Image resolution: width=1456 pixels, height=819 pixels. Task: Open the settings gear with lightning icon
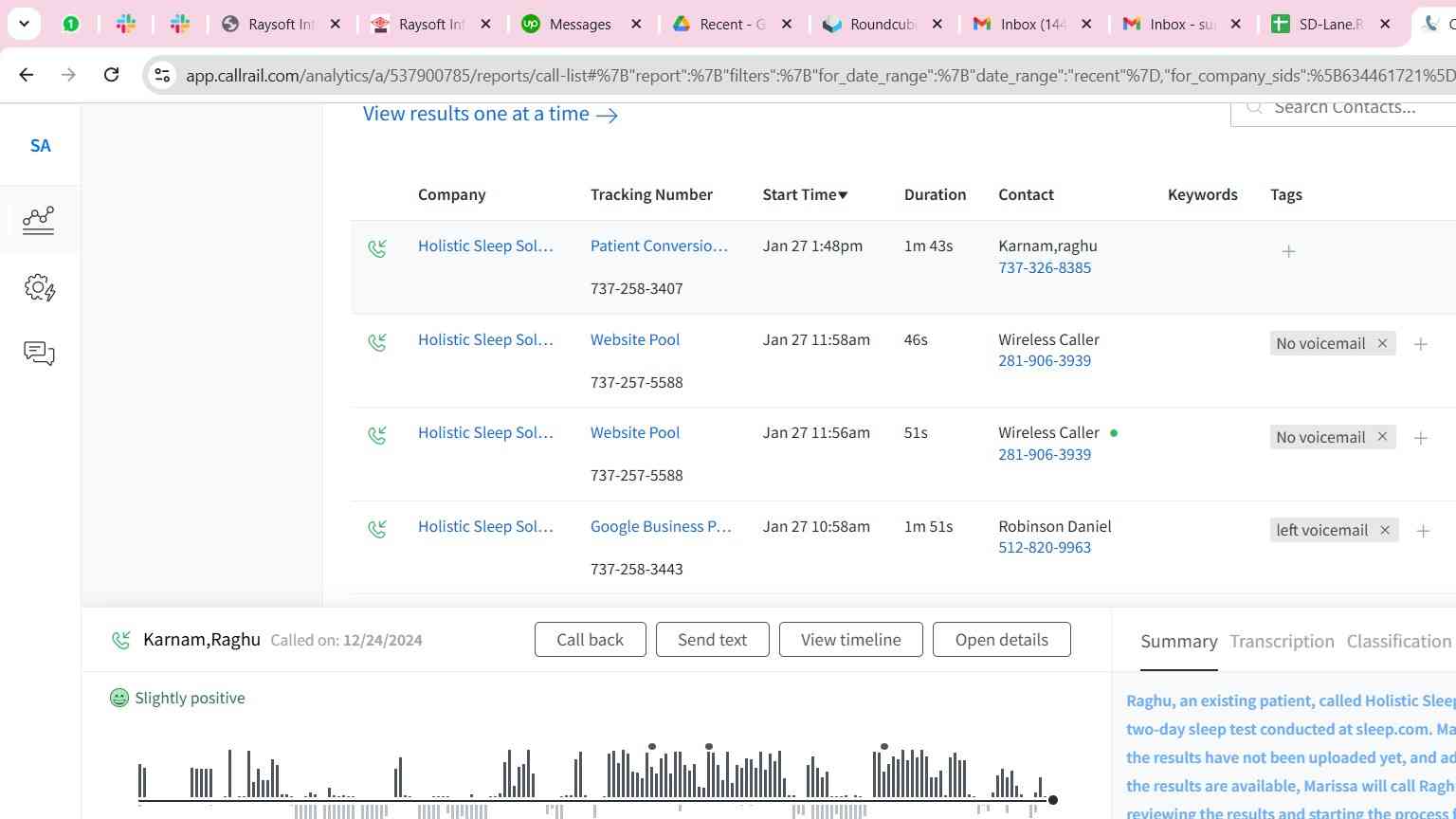point(39,287)
